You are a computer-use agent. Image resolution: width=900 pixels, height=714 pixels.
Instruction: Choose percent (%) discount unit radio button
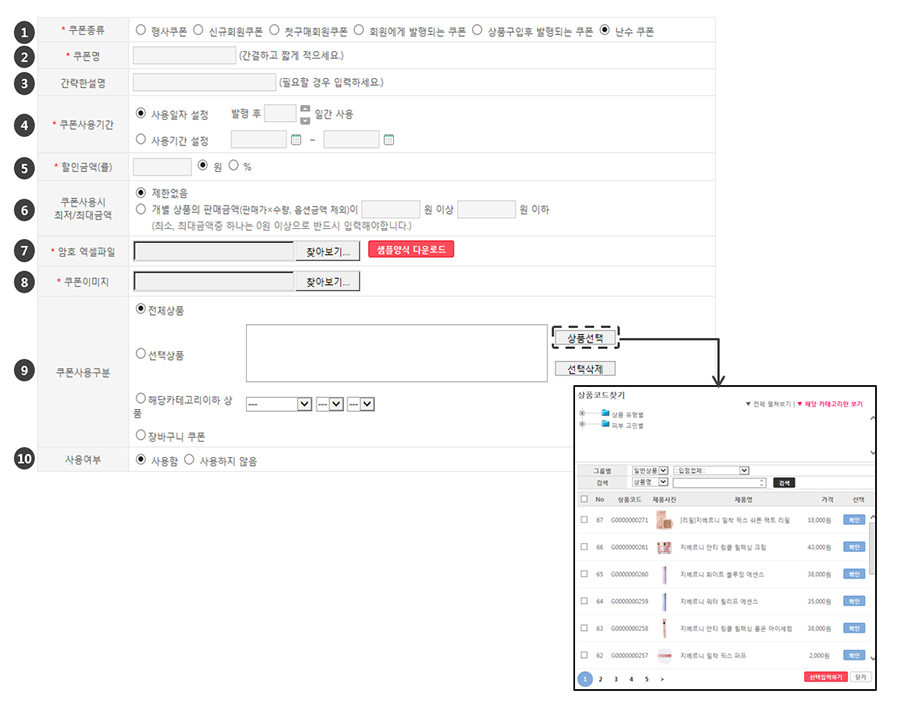click(235, 165)
